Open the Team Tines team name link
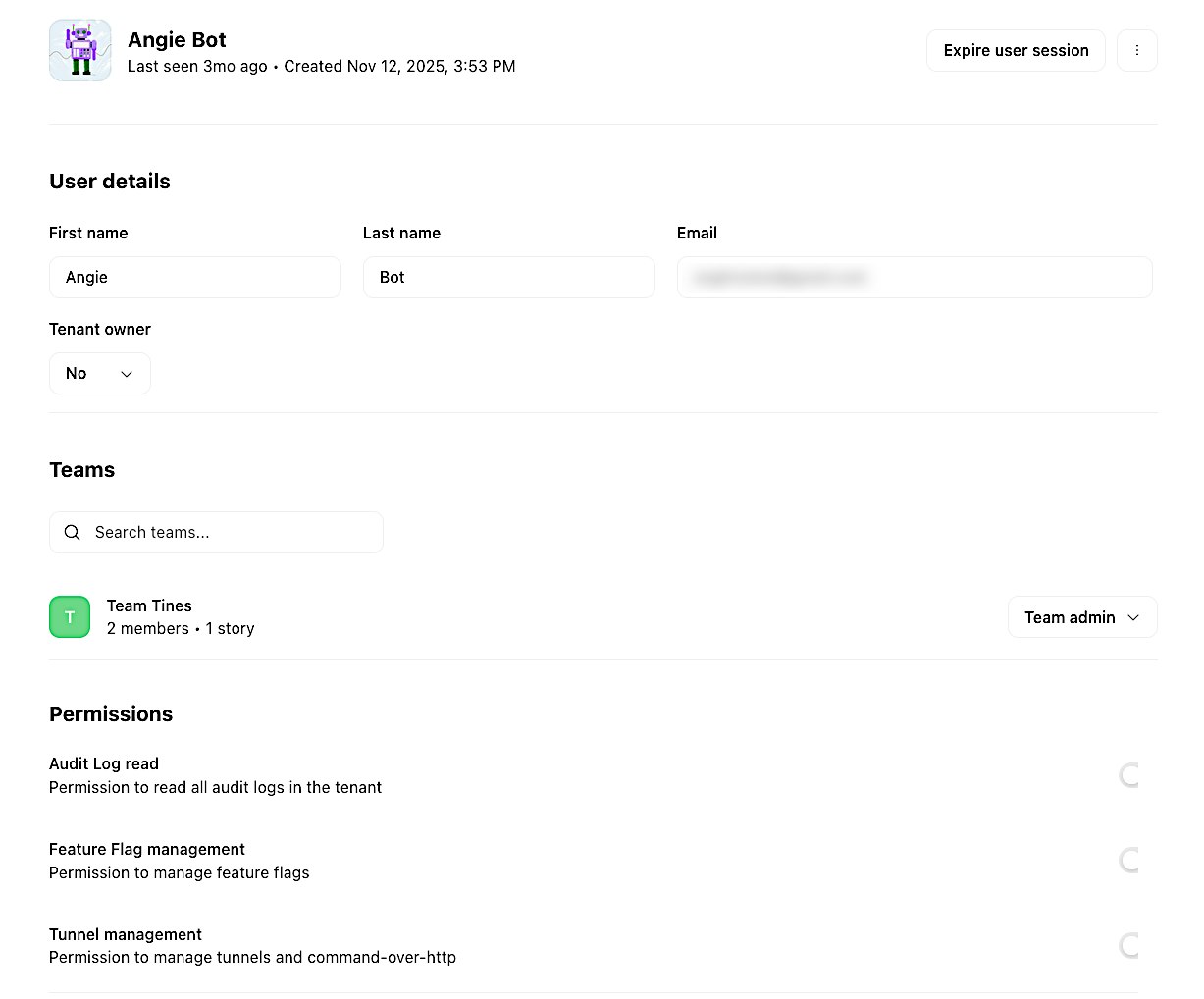This screenshot has height=999, width=1204. [x=149, y=605]
